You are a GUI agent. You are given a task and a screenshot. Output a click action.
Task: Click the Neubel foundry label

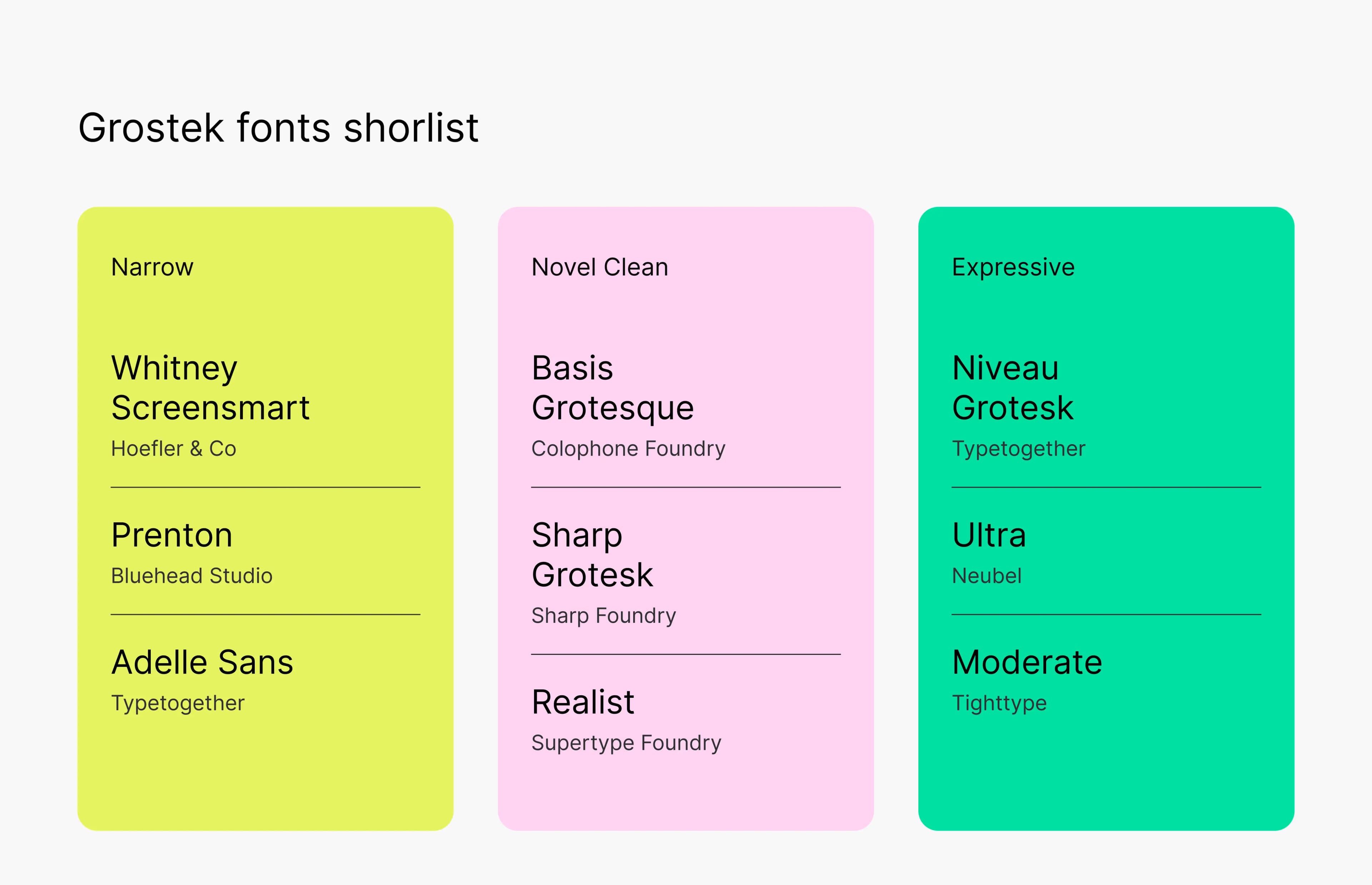(986, 576)
